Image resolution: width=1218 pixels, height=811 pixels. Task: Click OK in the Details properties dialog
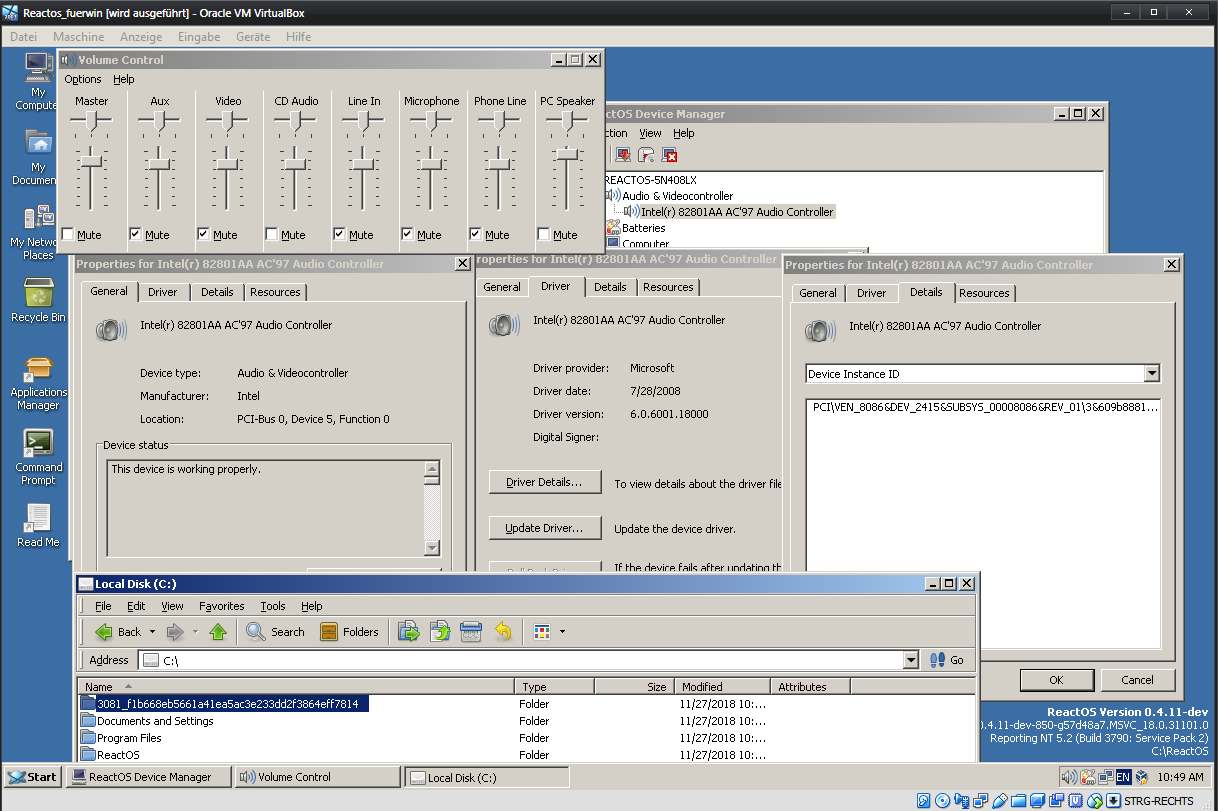tap(1056, 680)
